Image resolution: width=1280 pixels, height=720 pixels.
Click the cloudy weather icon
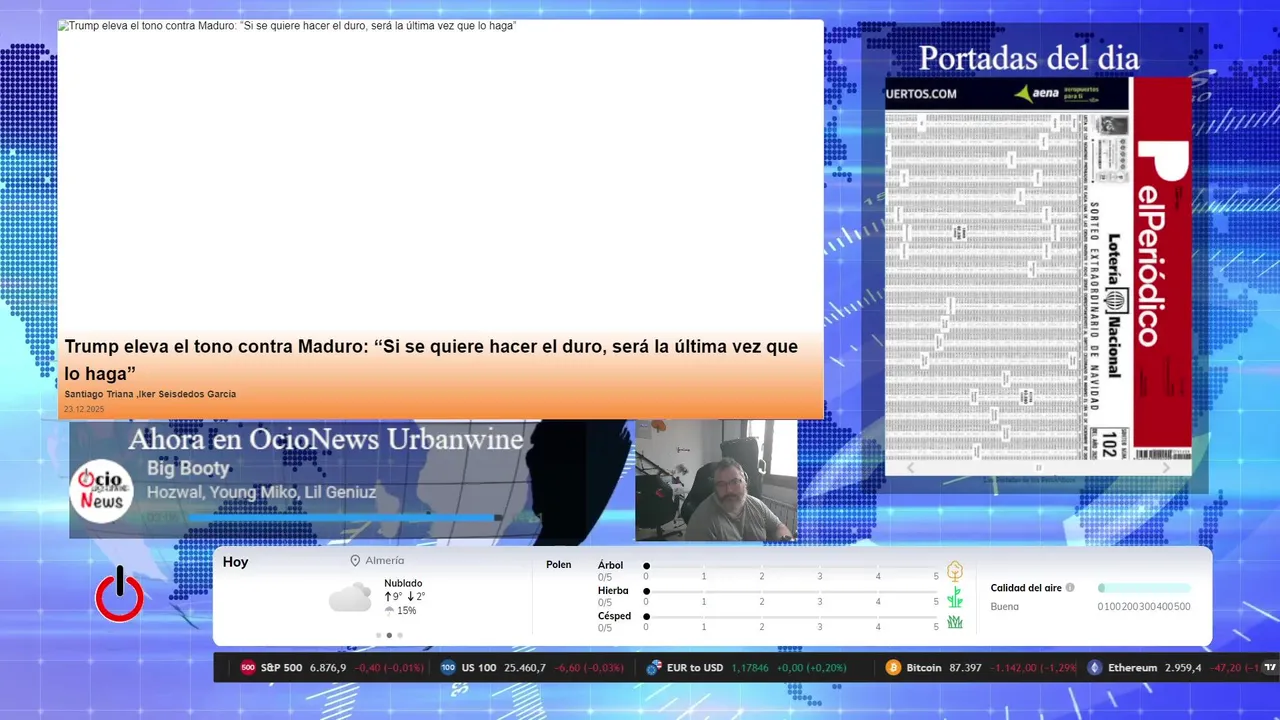350,599
